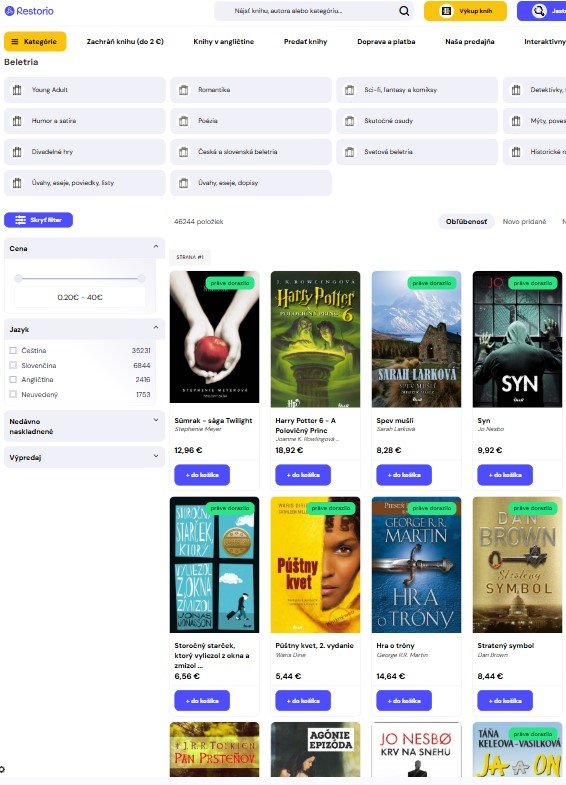Image resolution: width=566 pixels, height=785 pixels.
Task: Click the Poézia category icon
Action: (184, 121)
